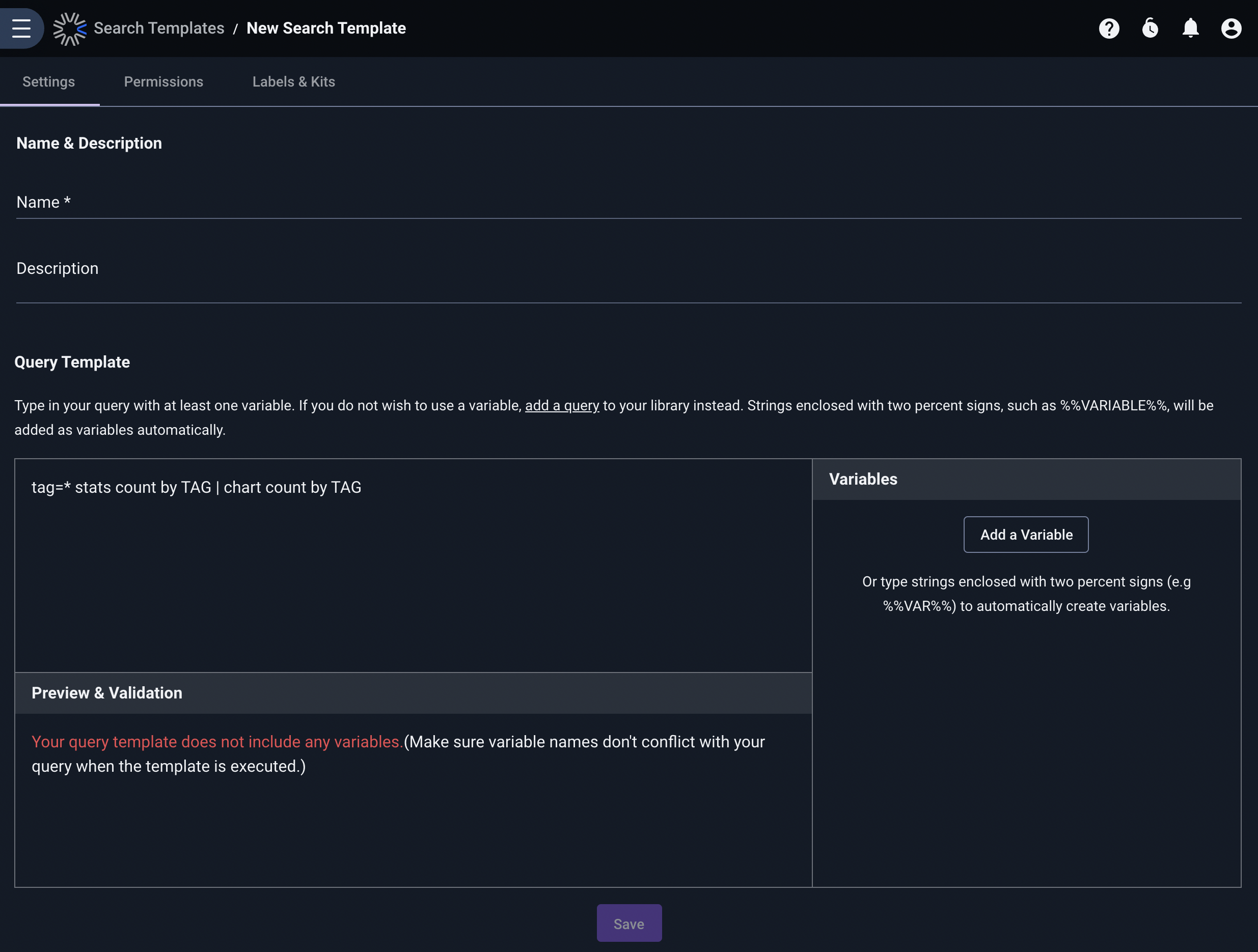Click the Gravwell starburst logo
Screen dimensions: 1258x952
pyautogui.click(x=69, y=29)
